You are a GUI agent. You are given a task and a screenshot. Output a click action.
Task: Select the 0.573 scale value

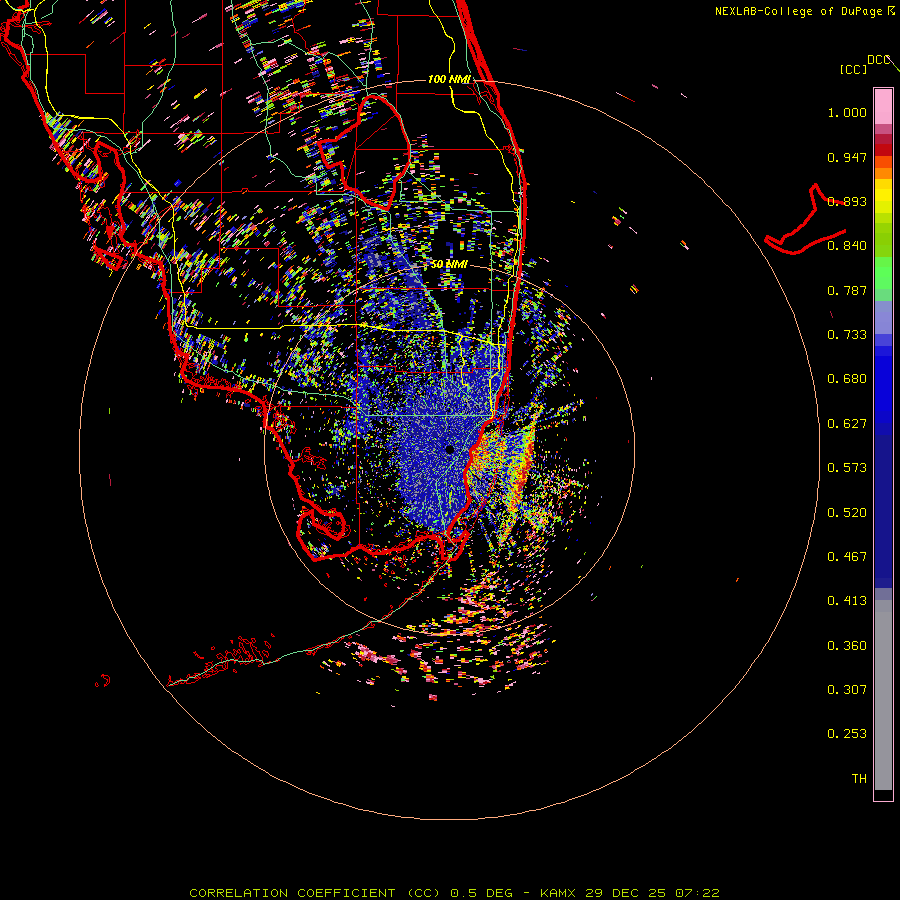tap(847, 468)
